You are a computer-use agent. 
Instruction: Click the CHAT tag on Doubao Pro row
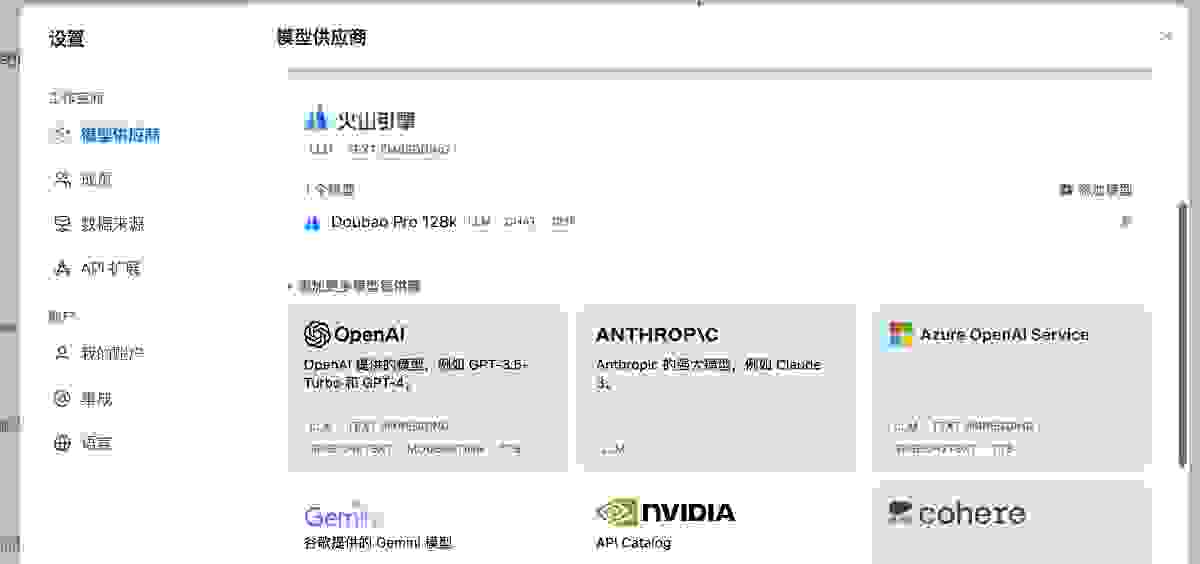coord(520,222)
